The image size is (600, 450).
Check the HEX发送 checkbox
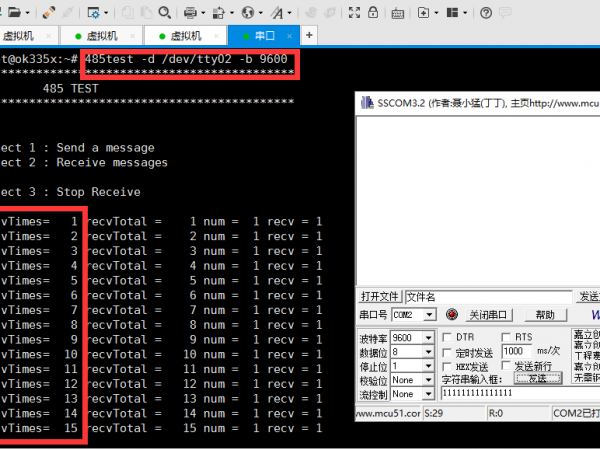pos(446,366)
